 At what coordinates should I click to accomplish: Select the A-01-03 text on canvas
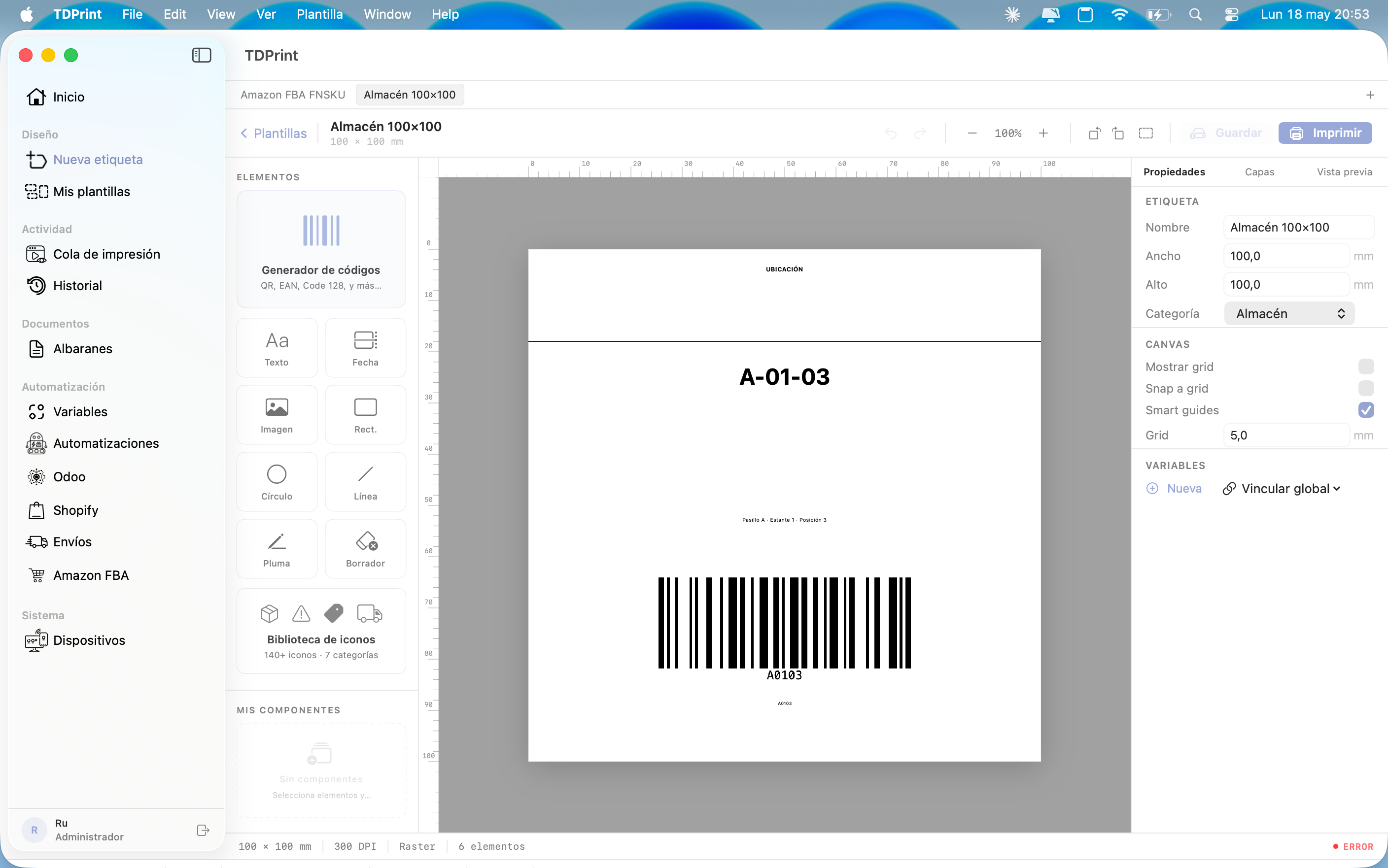(785, 377)
